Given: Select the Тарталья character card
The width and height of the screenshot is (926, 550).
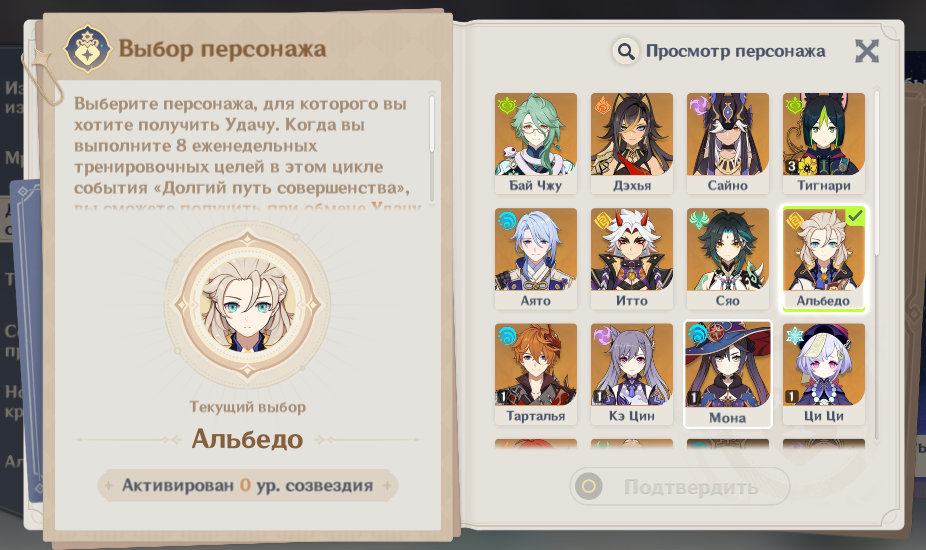Looking at the screenshot, I should (536, 373).
